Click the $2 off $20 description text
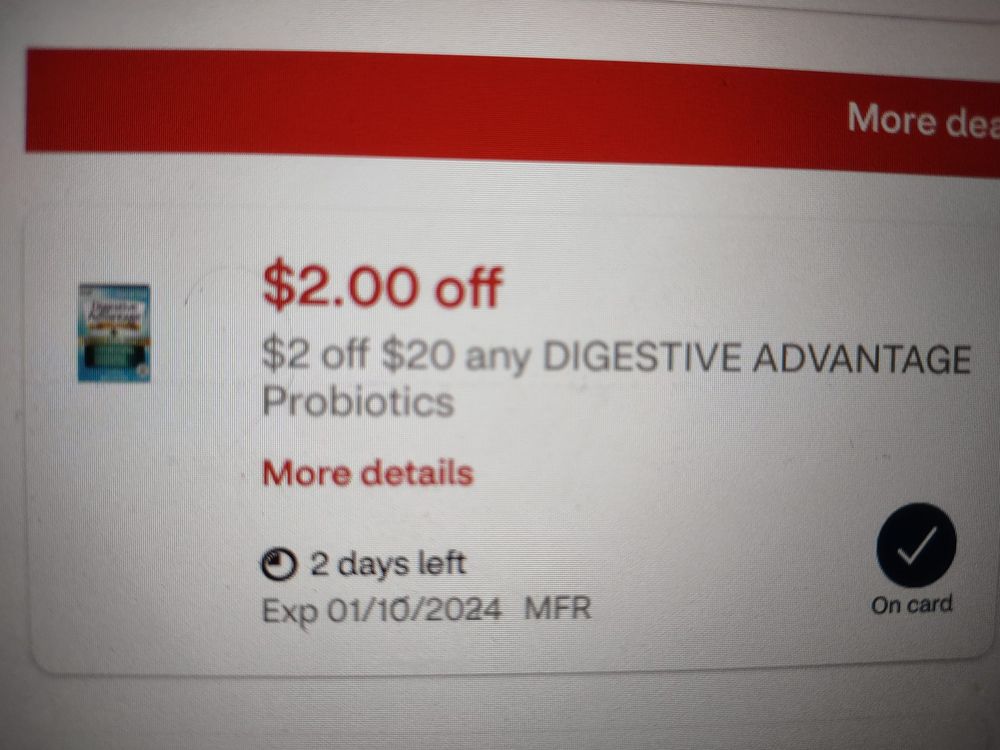Image resolution: width=1000 pixels, height=750 pixels. point(358,354)
